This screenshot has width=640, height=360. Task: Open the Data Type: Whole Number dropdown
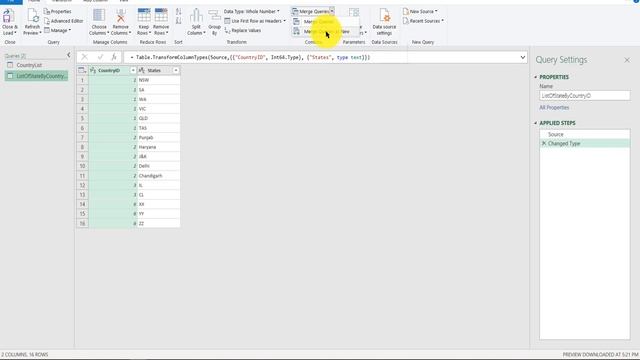pos(251,11)
